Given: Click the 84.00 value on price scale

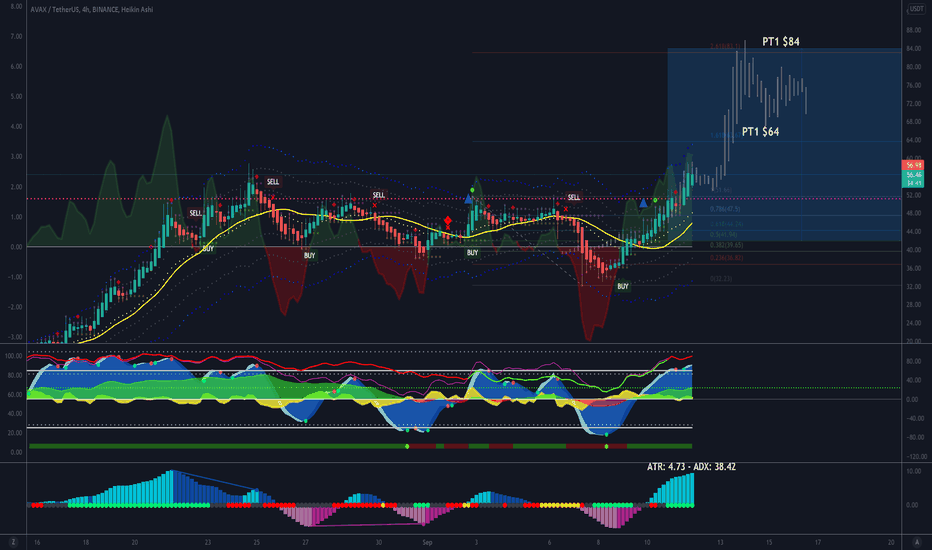Looking at the screenshot, I should click(x=914, y=49).
